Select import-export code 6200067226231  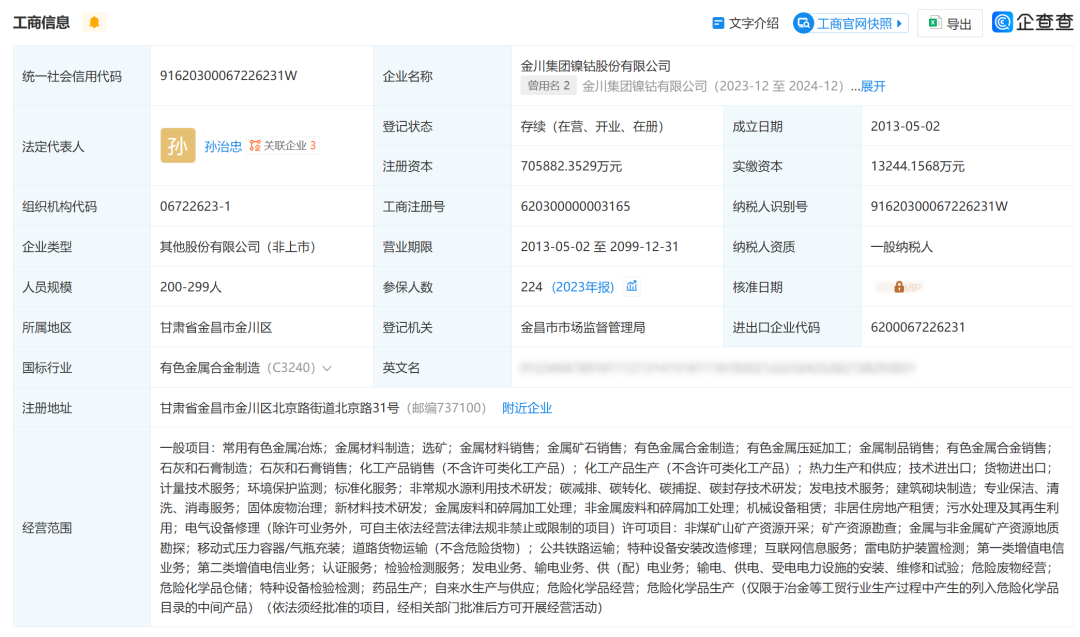[x=917, y=327]
